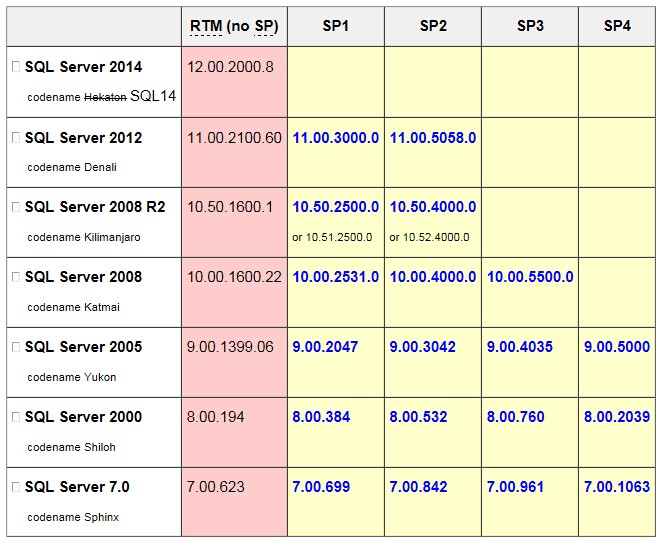Image resolution: width=660 pixels, height=541 pixels.
Task: Select the 12.00.2000.8 RTM cell
Action: (234, 82)
